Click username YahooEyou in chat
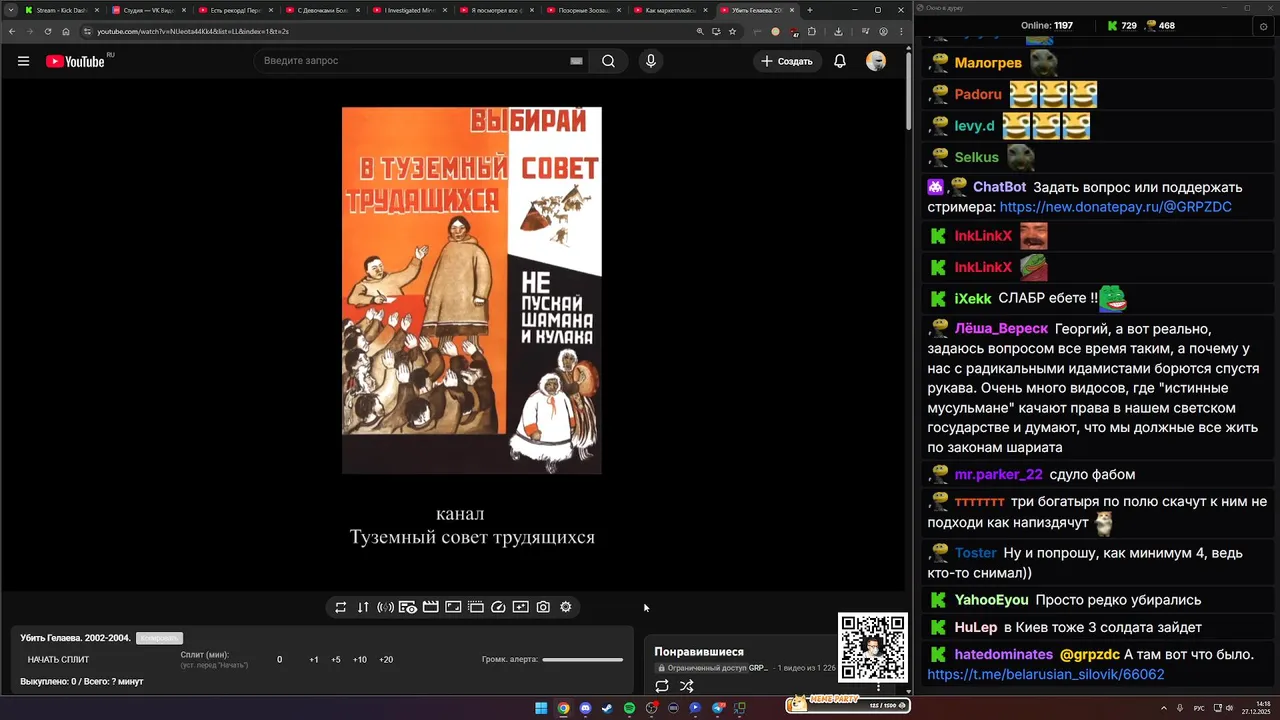 pos(991,600)
